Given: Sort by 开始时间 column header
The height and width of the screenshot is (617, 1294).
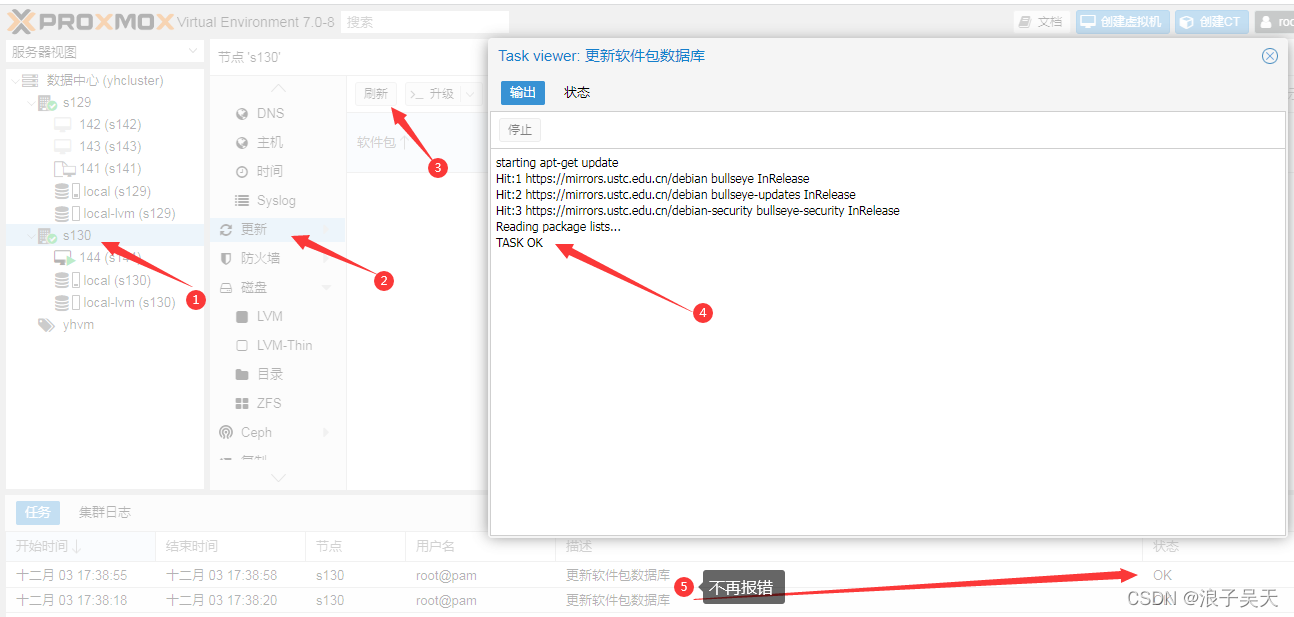Looking at the screenshot, I should coord(80,546).
